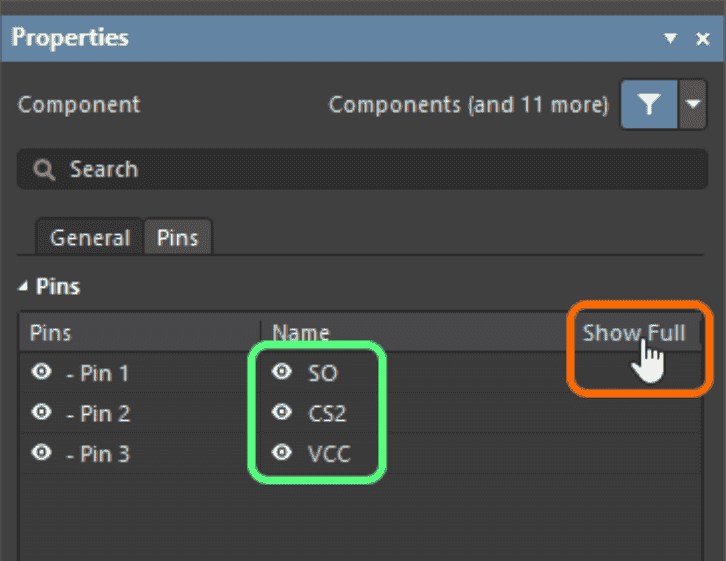Close the Properties panel
726x561 pixels.
[x=703, y=39]
